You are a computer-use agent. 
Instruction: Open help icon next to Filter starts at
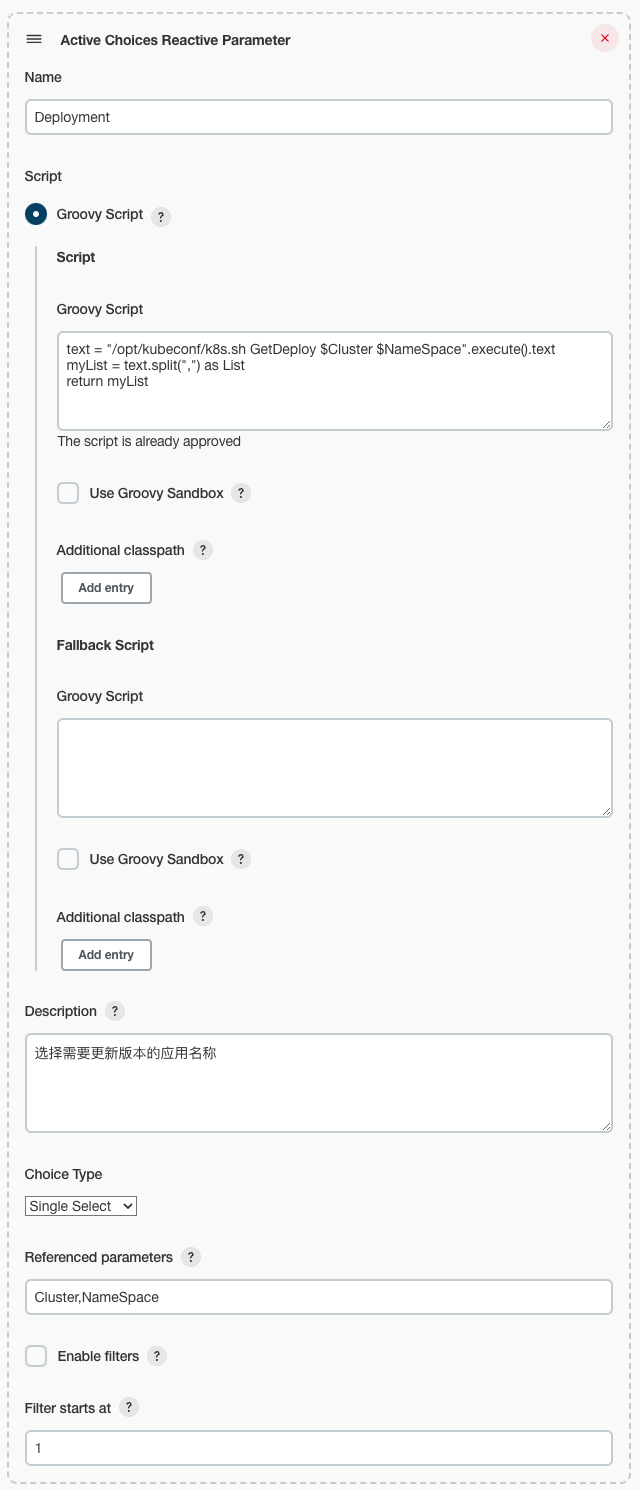129,1407
